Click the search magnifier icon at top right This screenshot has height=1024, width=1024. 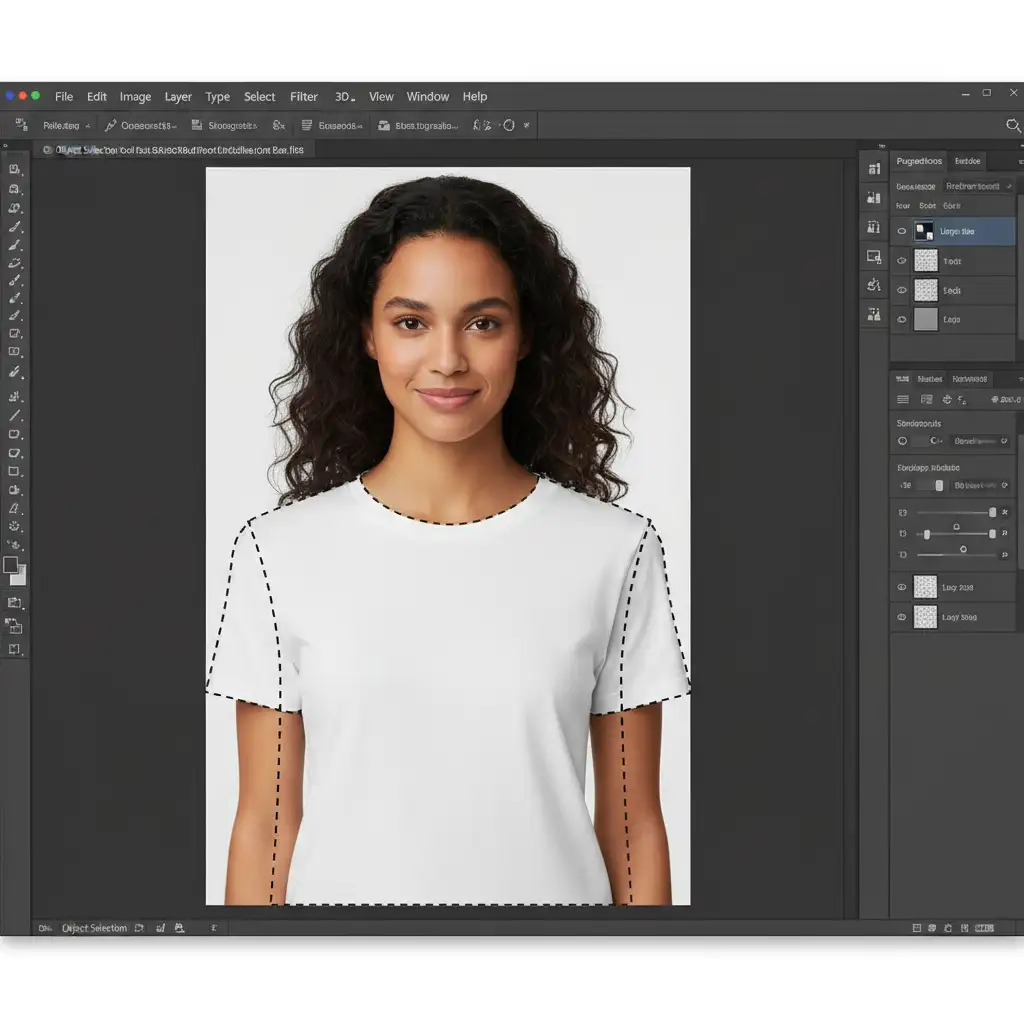pos(1011,125)
